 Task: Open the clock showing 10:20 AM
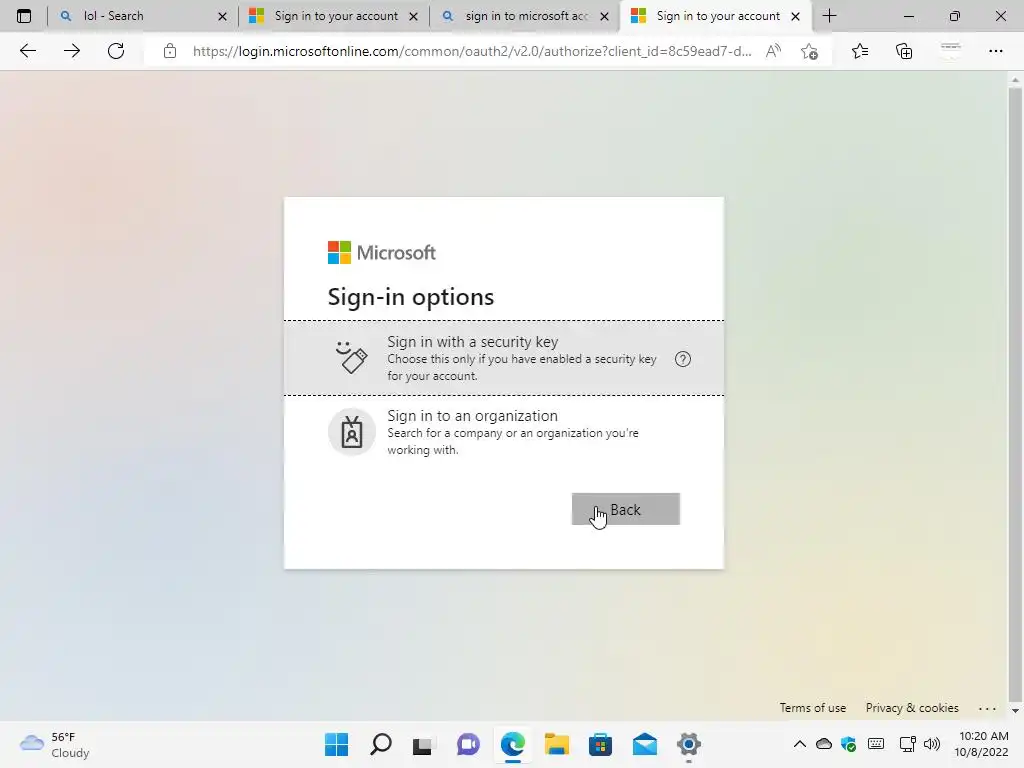click(981, 744)
